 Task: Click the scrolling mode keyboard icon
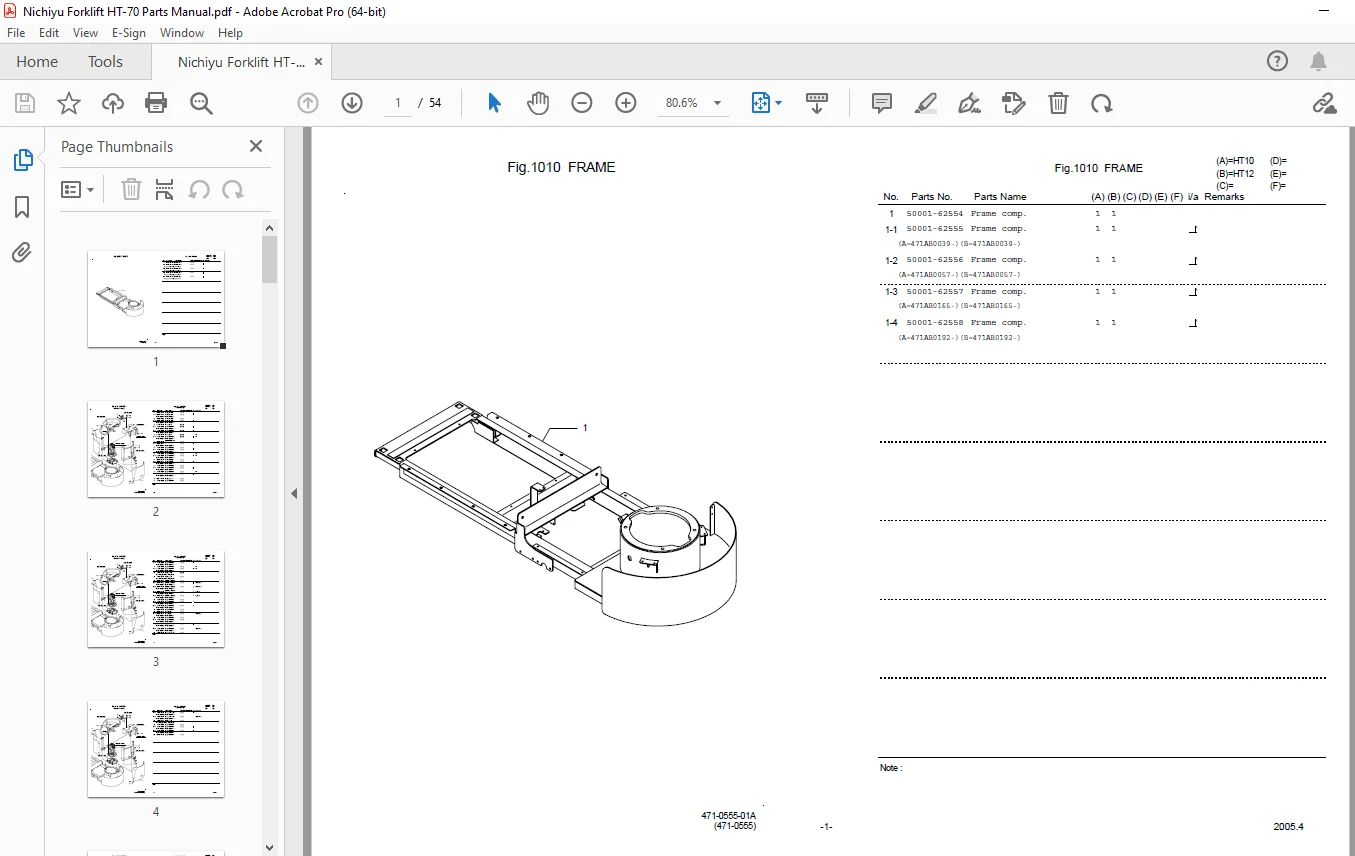817,103
